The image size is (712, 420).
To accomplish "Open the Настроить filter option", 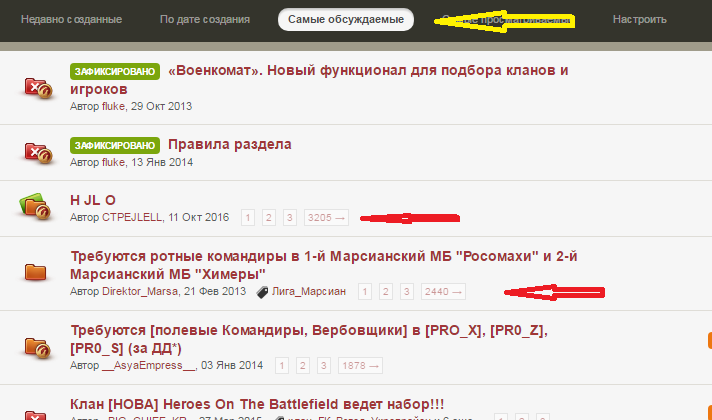I will tap(639, 20).
